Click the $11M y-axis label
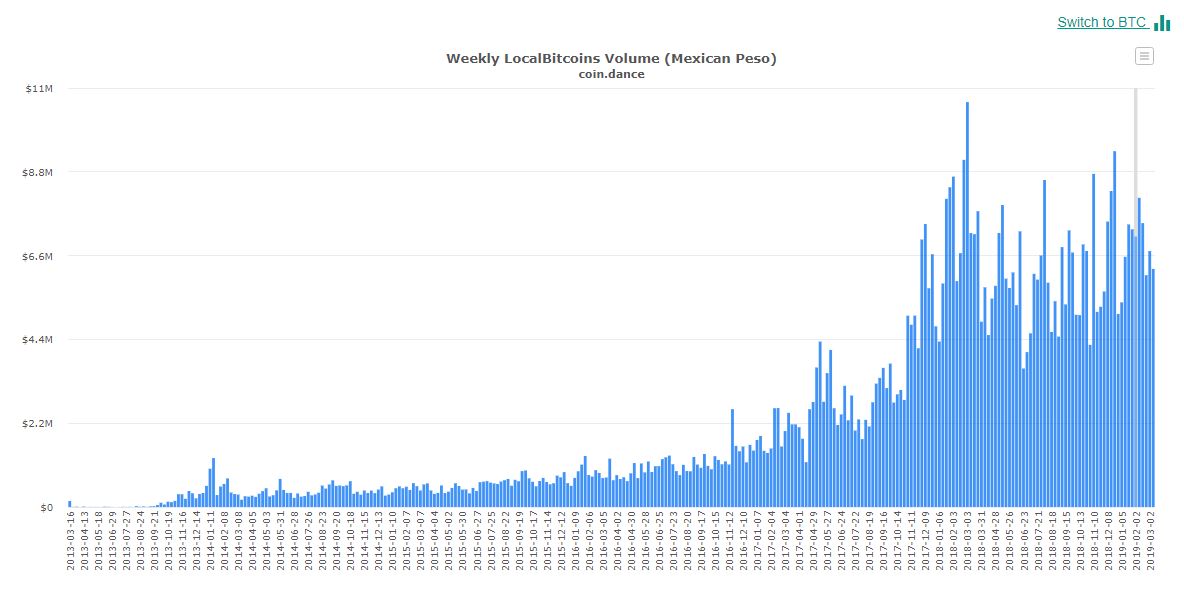The image size is (1184, 595). (40, 89)
